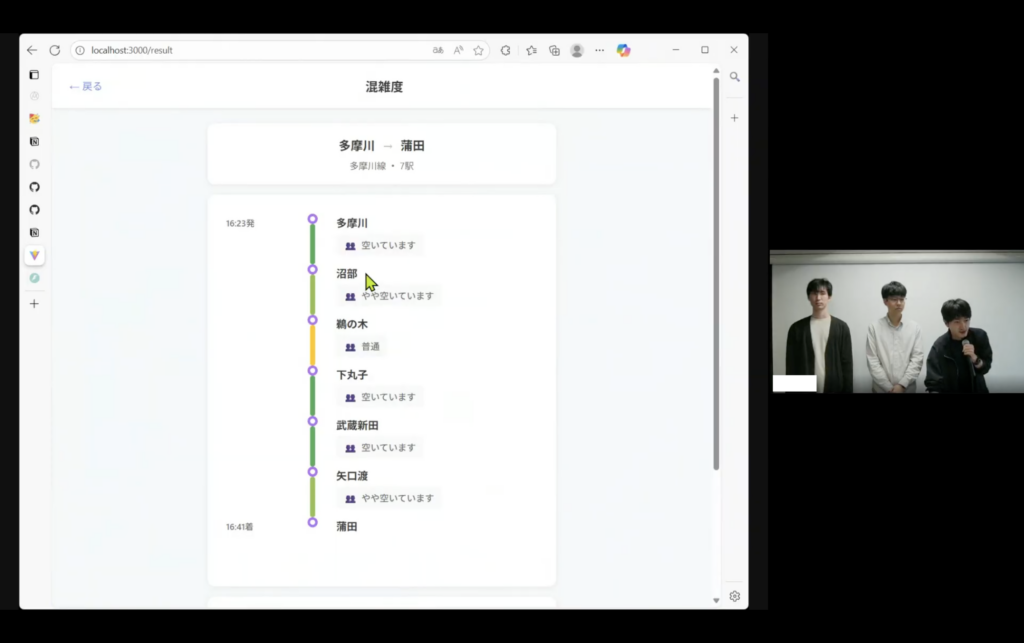
Task: Click the 沼部 station name
Action: 347,273
